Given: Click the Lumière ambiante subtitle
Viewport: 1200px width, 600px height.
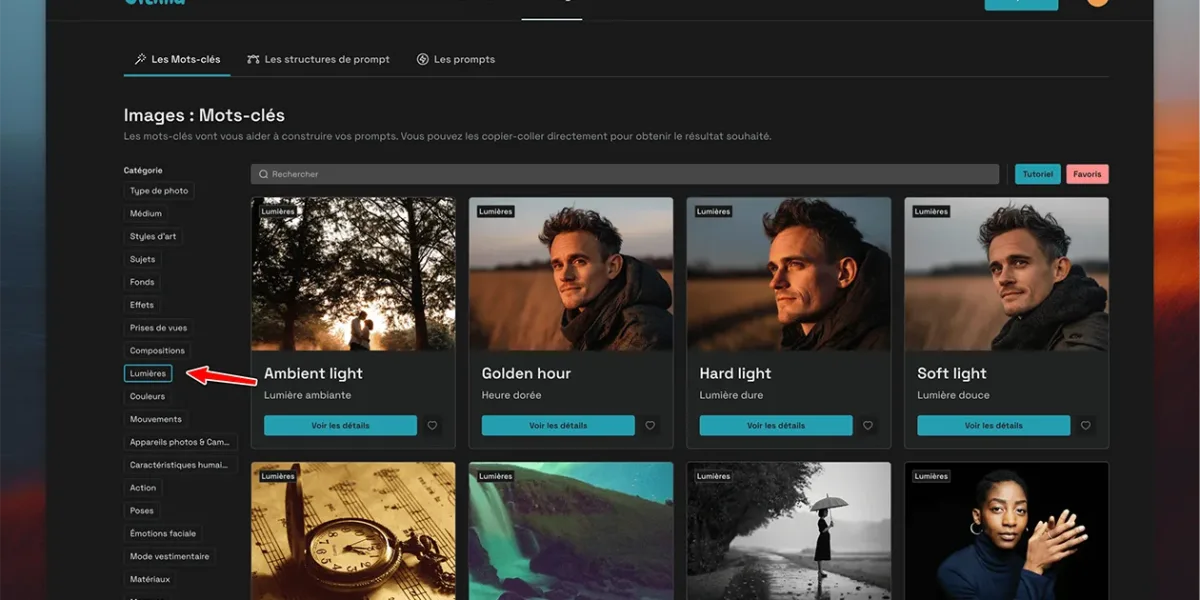Looking at the screenshot, I should tap(307, 395).
